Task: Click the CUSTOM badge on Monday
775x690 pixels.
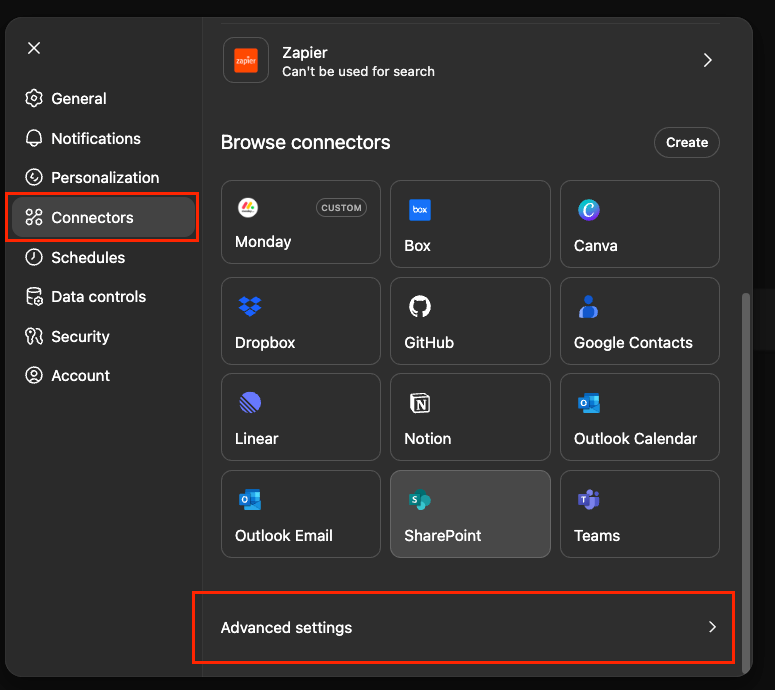Action: 341,208
